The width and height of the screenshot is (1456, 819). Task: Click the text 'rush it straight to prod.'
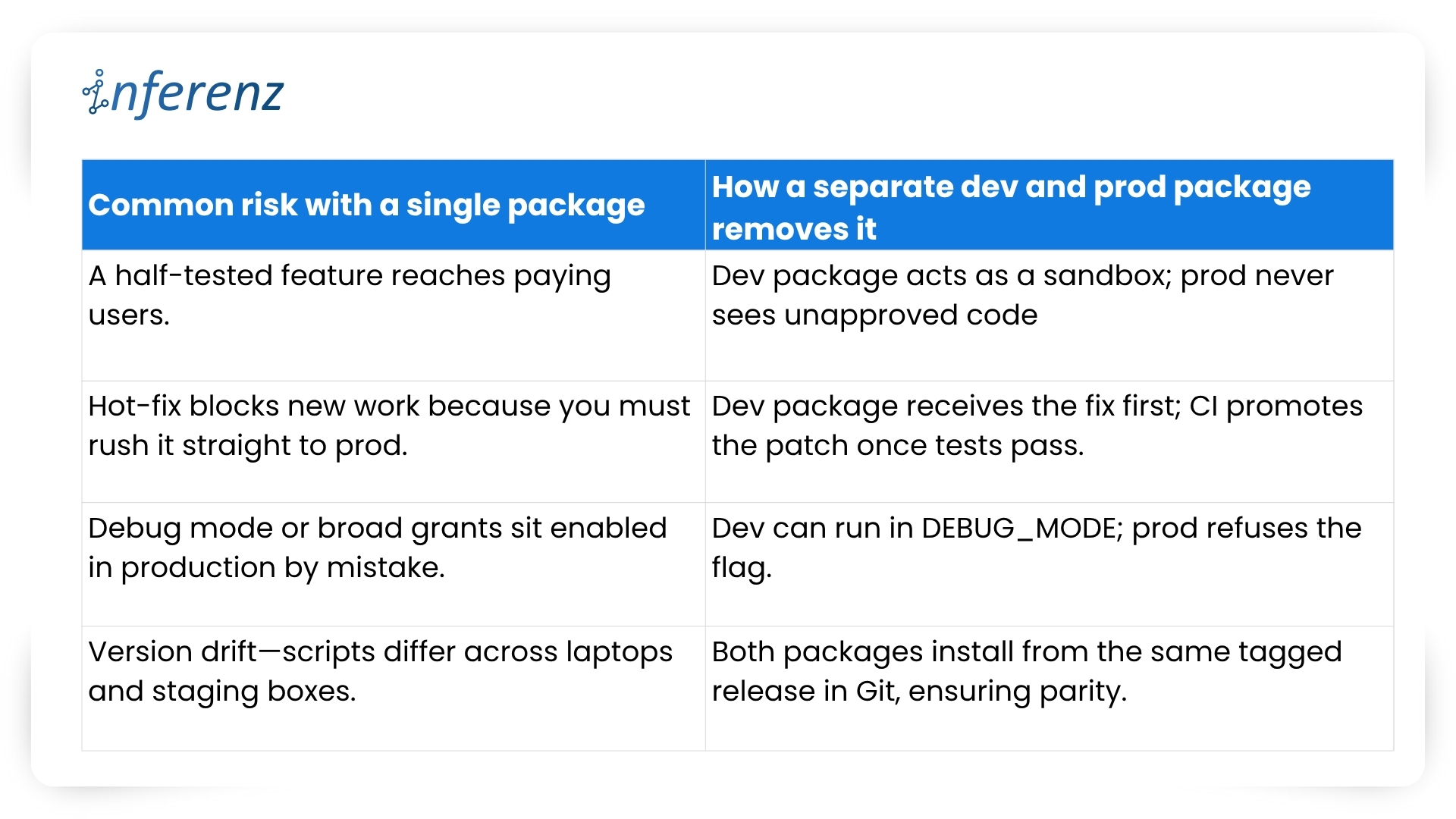pos(248,446)
